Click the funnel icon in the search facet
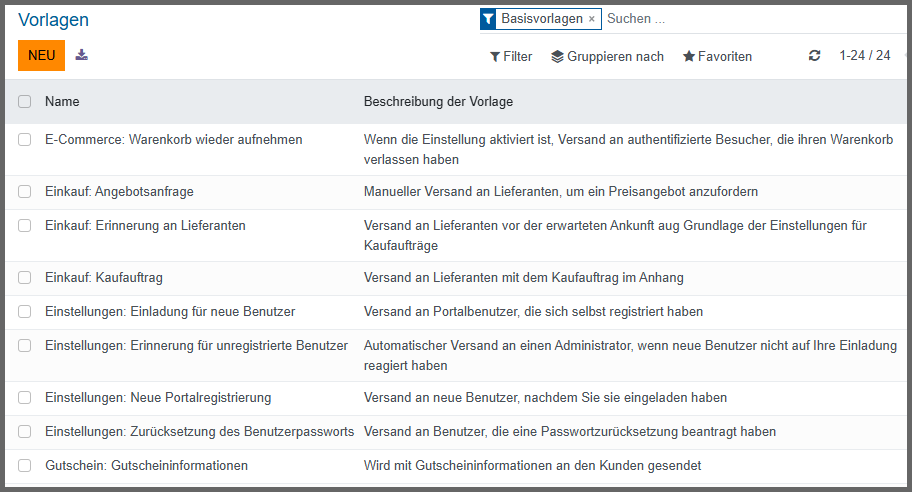 pyautogui.click(x=488, y=19)
